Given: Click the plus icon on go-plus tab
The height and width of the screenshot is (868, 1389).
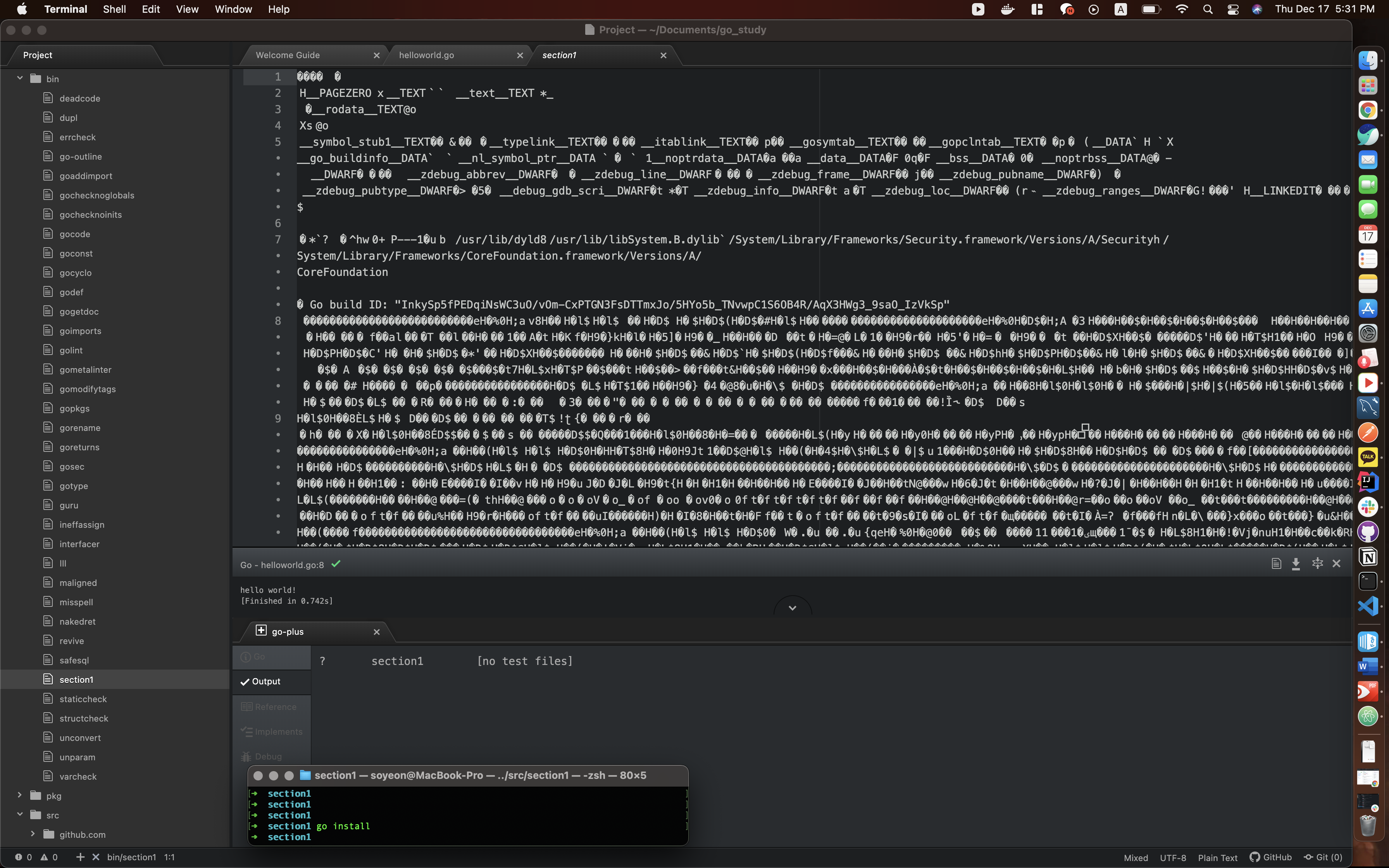Looking at the screenshot, I should pyautogui.click(x=261, y=630).
